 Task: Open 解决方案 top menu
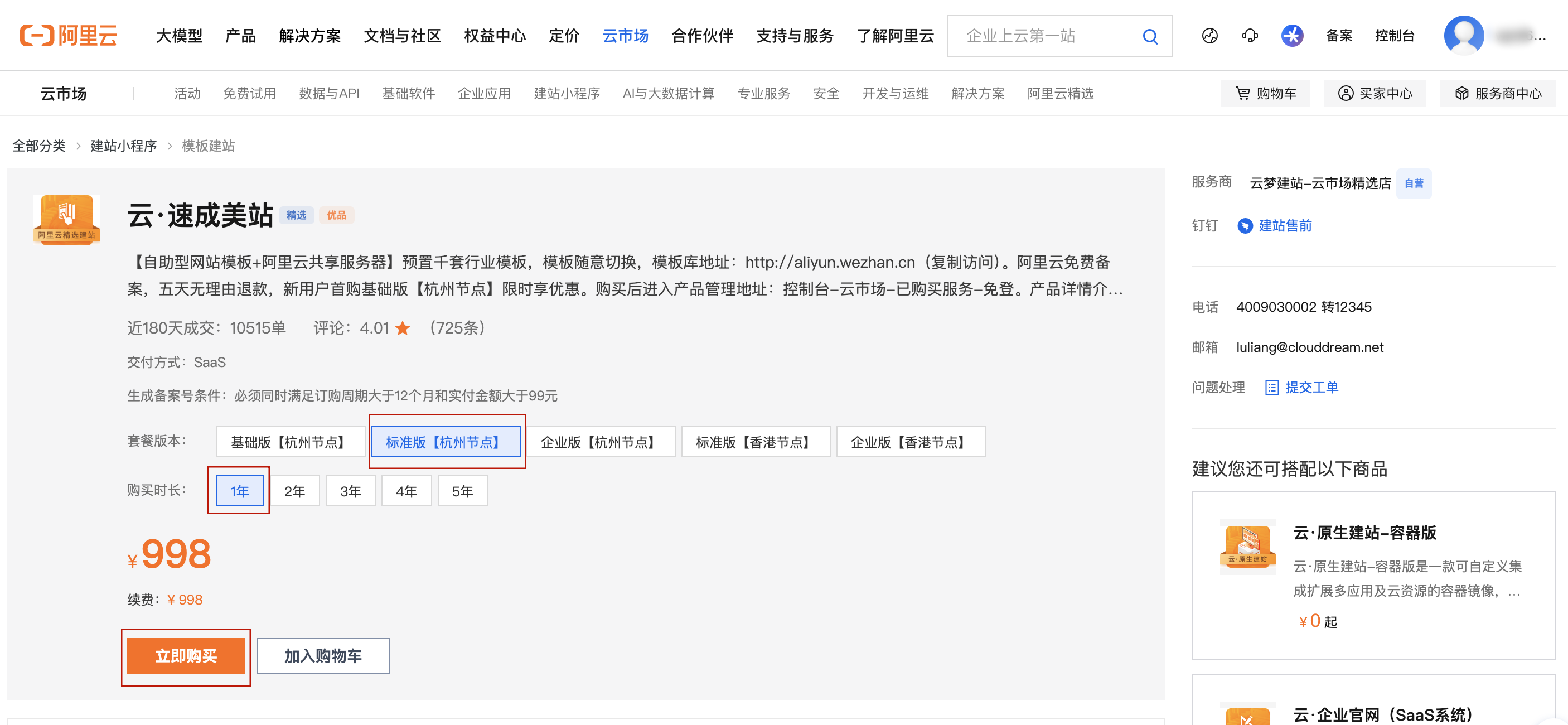310,36
